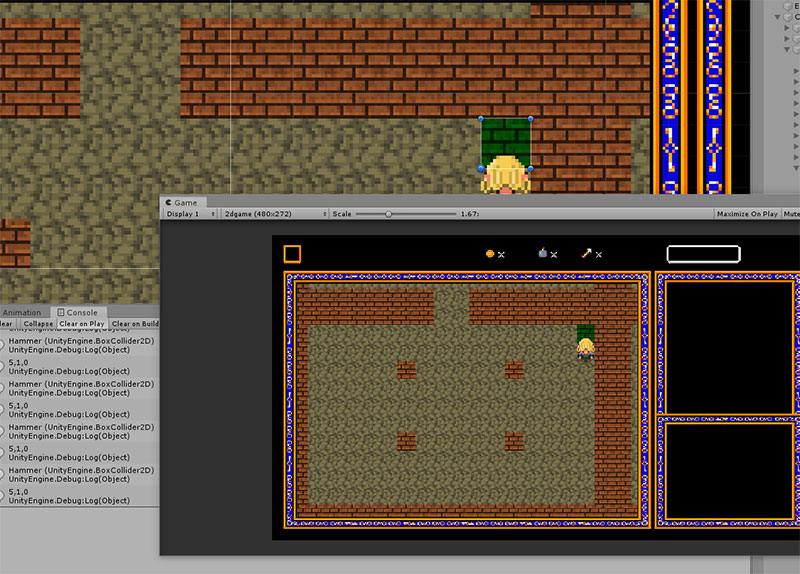Click the player sprite in Game view
Screen dimensions: 800x574
(x=585, y=347)
